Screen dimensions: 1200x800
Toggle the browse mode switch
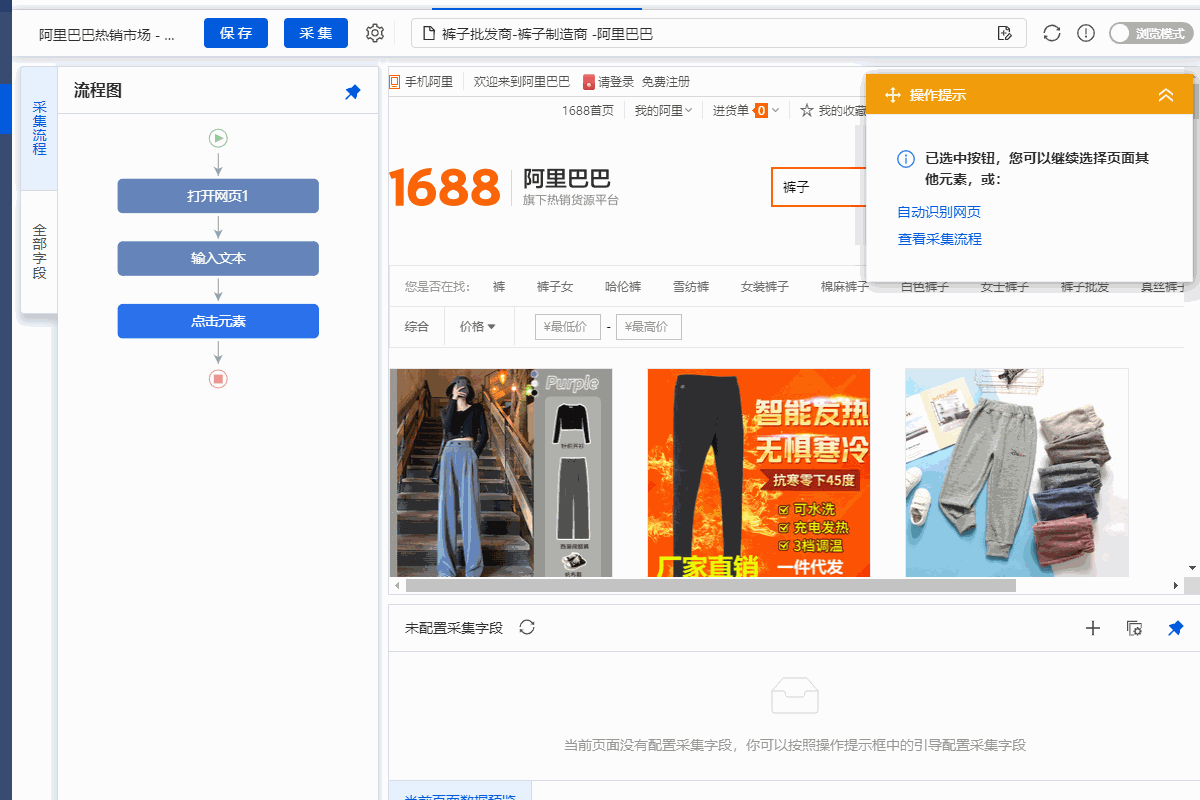(1150, 33)
